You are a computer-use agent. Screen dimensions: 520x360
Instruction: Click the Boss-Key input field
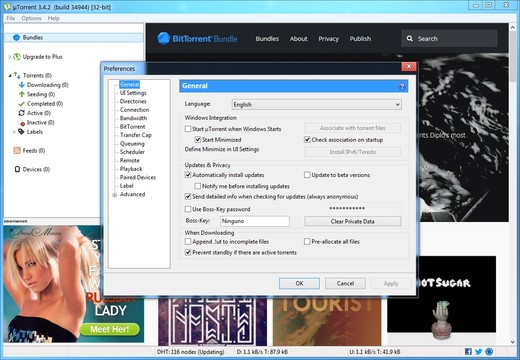255,221
